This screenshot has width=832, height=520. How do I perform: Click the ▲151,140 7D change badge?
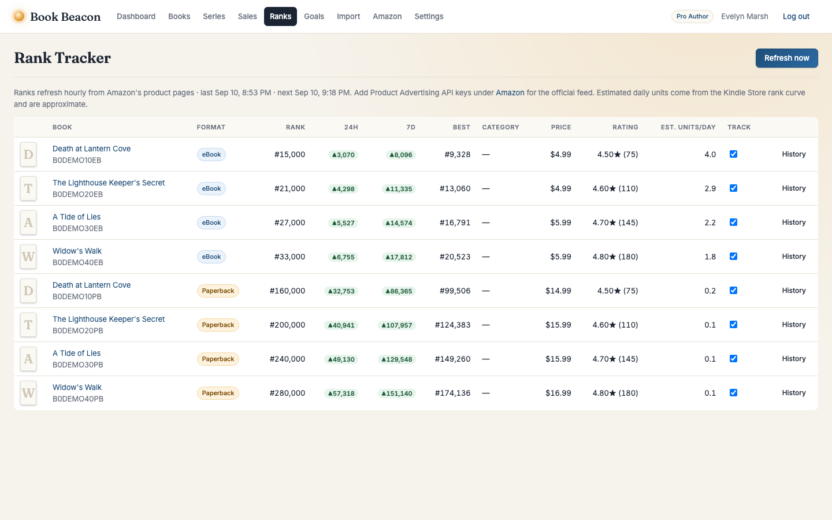pyautogui.click(x=396, y=394)
